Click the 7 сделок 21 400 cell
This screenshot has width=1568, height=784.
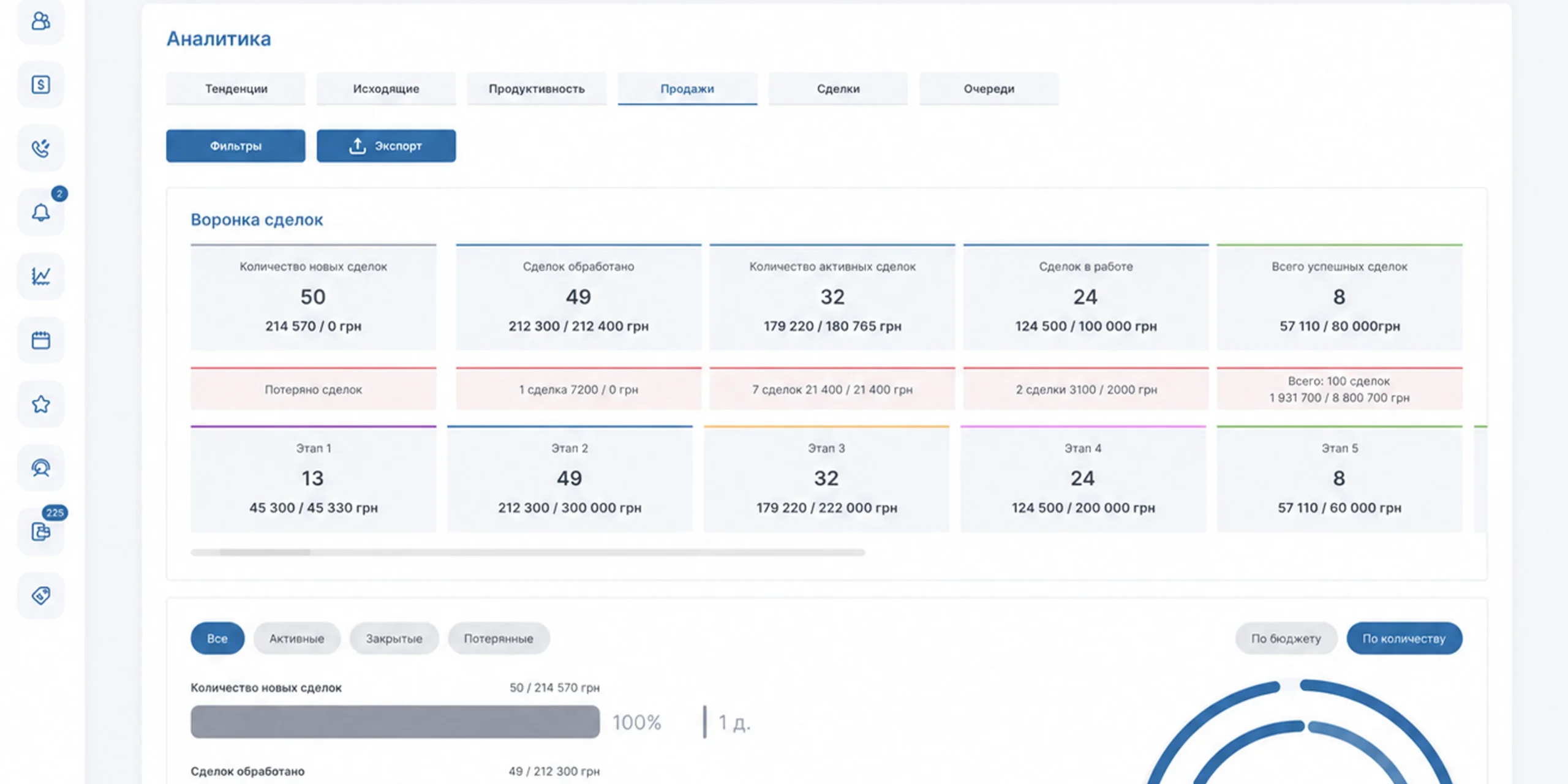pyautogui.click(x=832, y=388)
